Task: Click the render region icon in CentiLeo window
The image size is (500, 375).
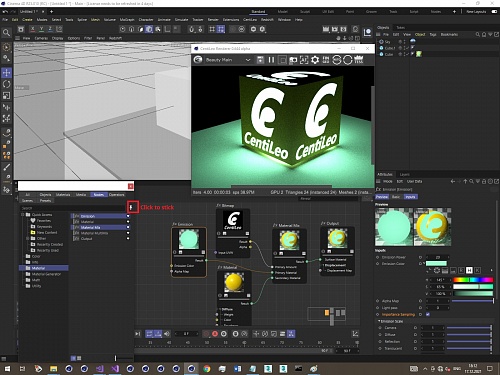Action: pos(282,60)
